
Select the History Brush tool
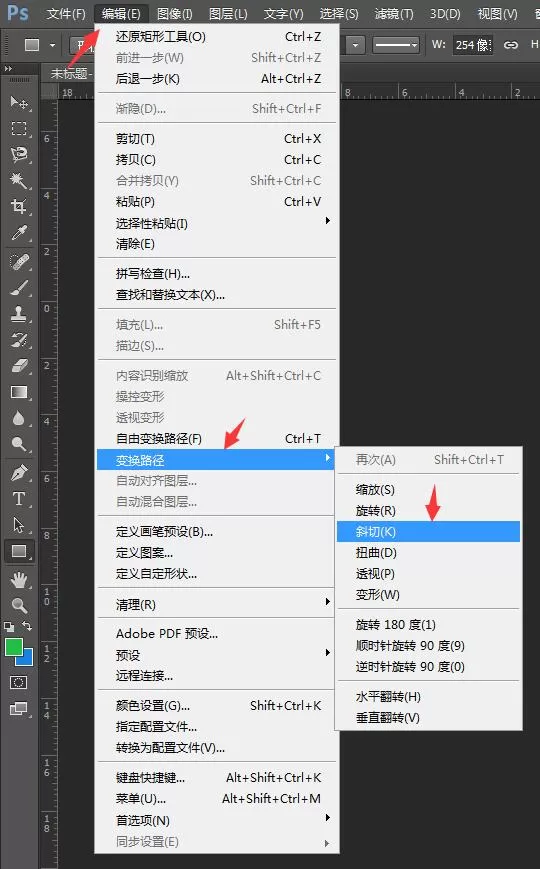19,340
